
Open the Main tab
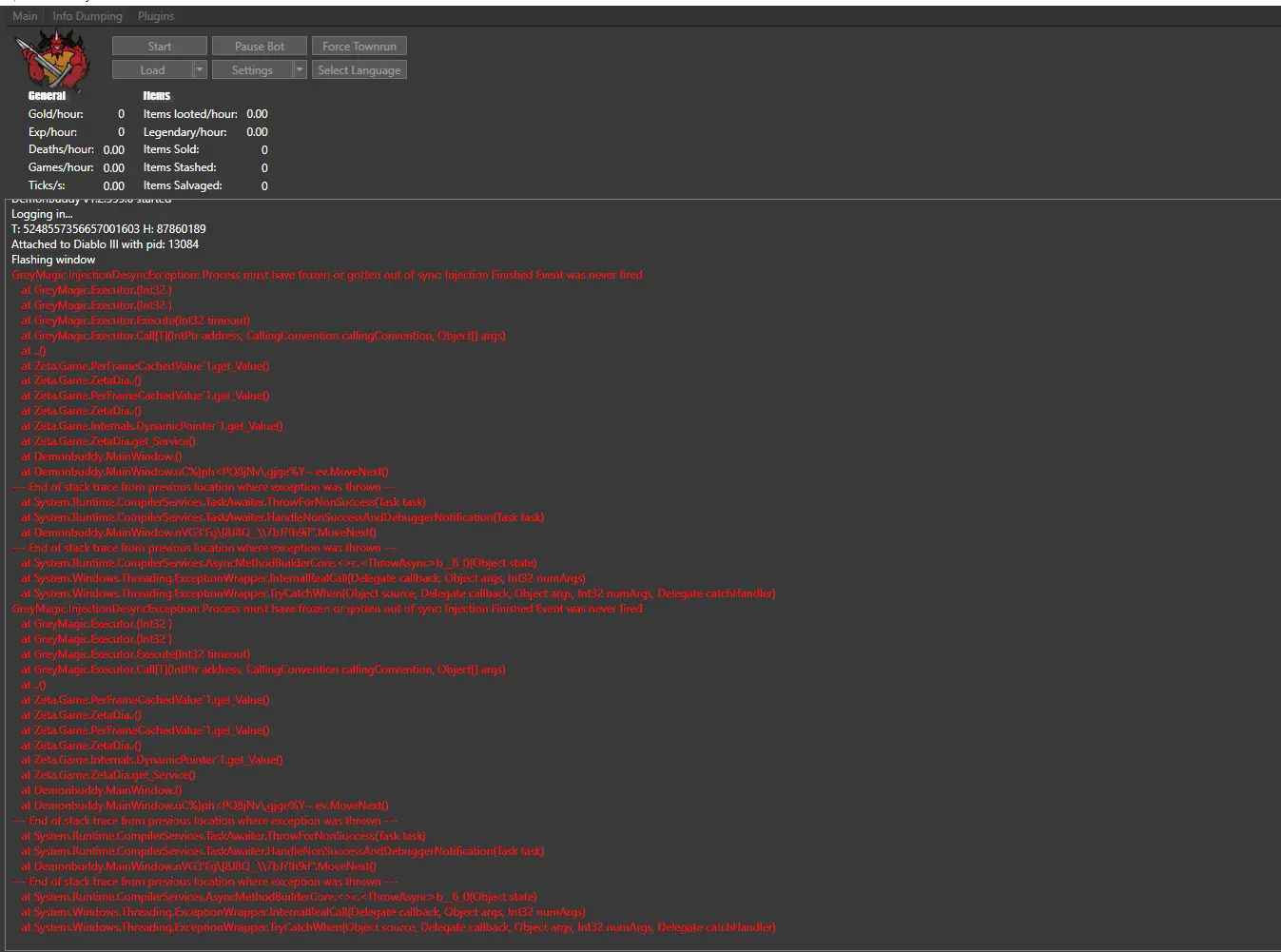26,16
